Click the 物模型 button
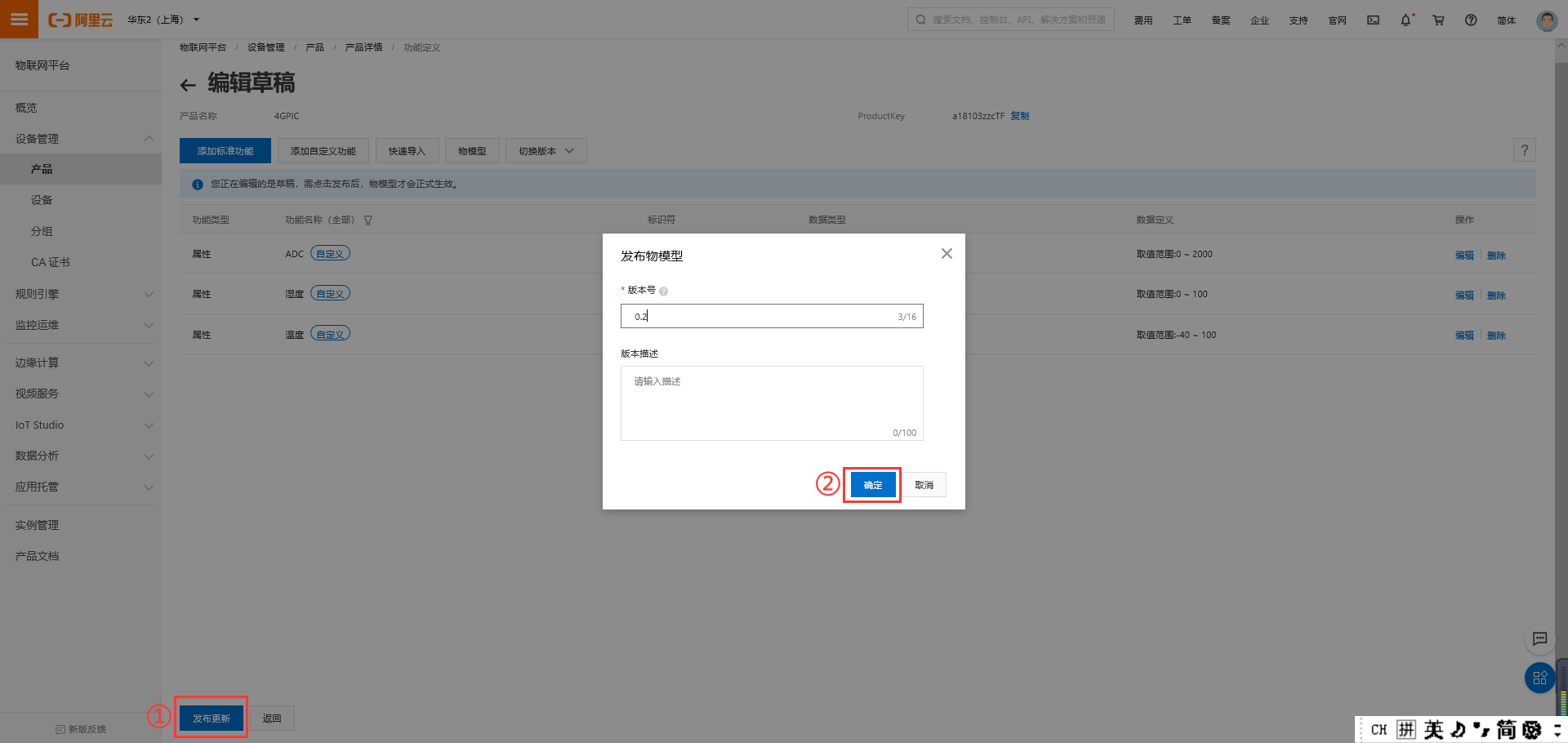 coord(472,151)
